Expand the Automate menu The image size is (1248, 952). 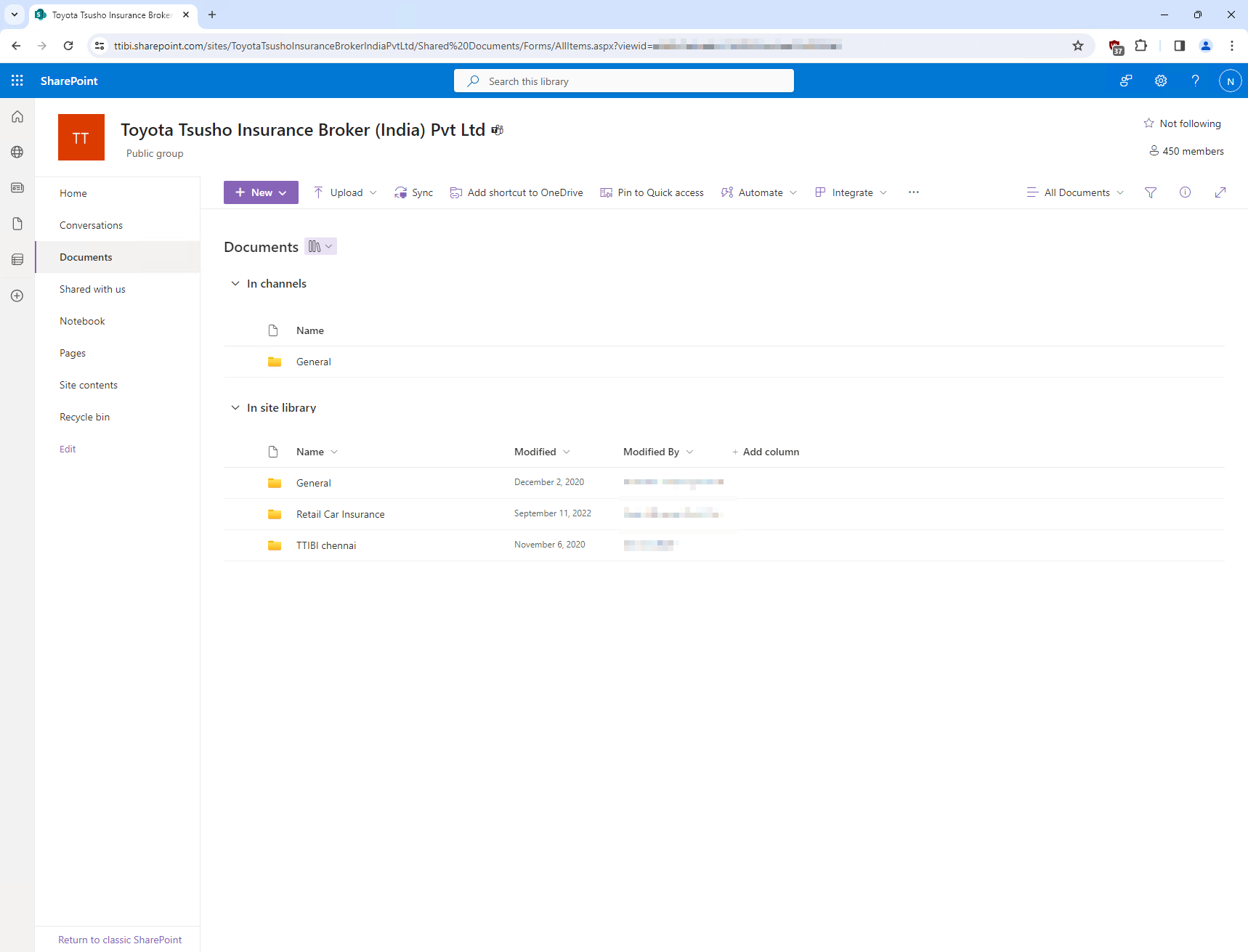coord(759,192)
